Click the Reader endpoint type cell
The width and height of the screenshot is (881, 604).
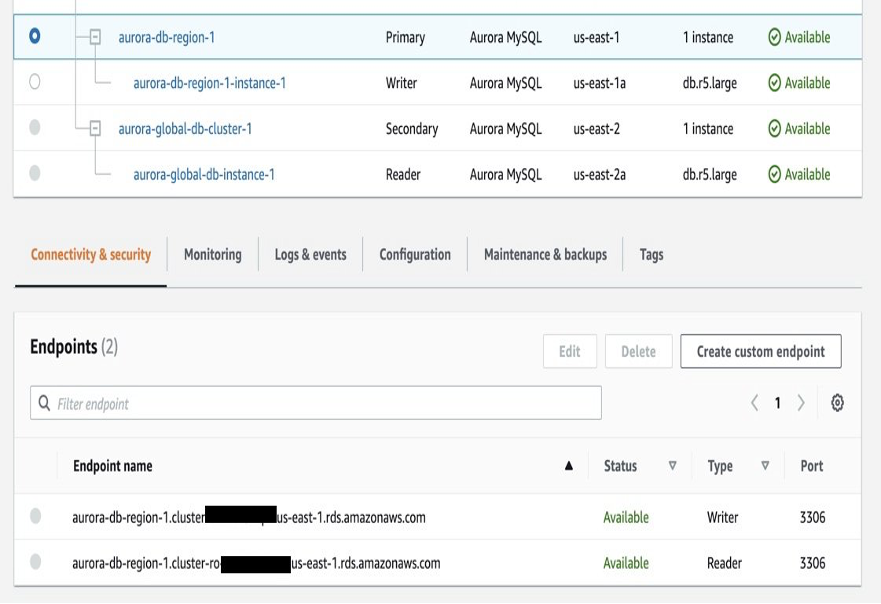point(724,563)
